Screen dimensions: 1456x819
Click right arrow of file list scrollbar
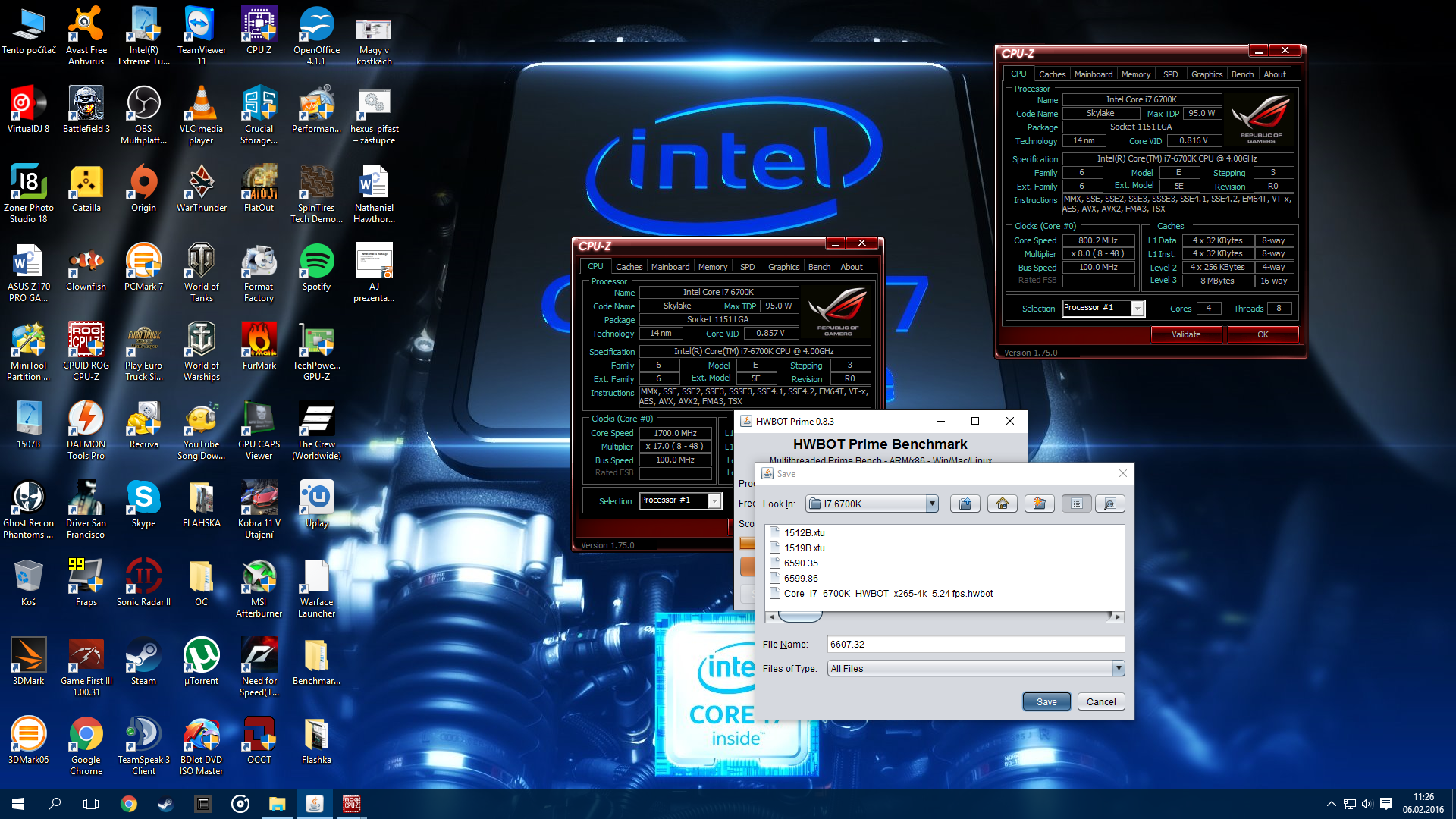click(1118, 617)
